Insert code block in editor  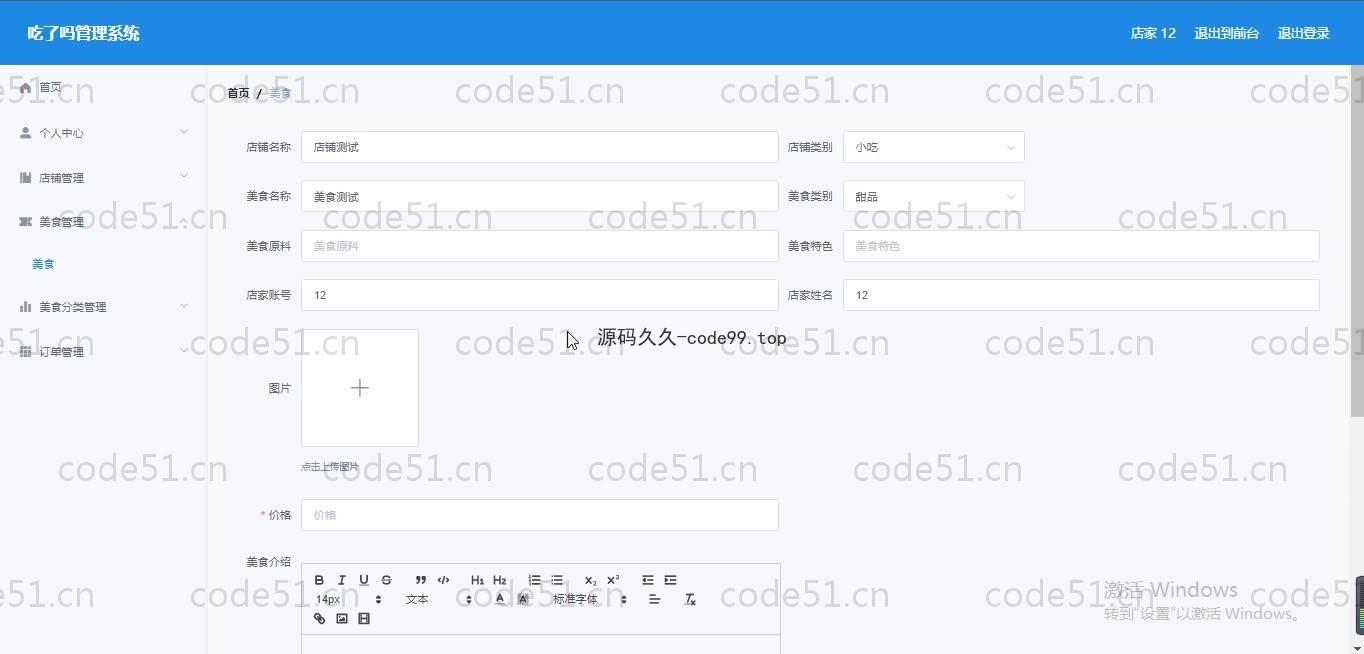coord(443,580)
